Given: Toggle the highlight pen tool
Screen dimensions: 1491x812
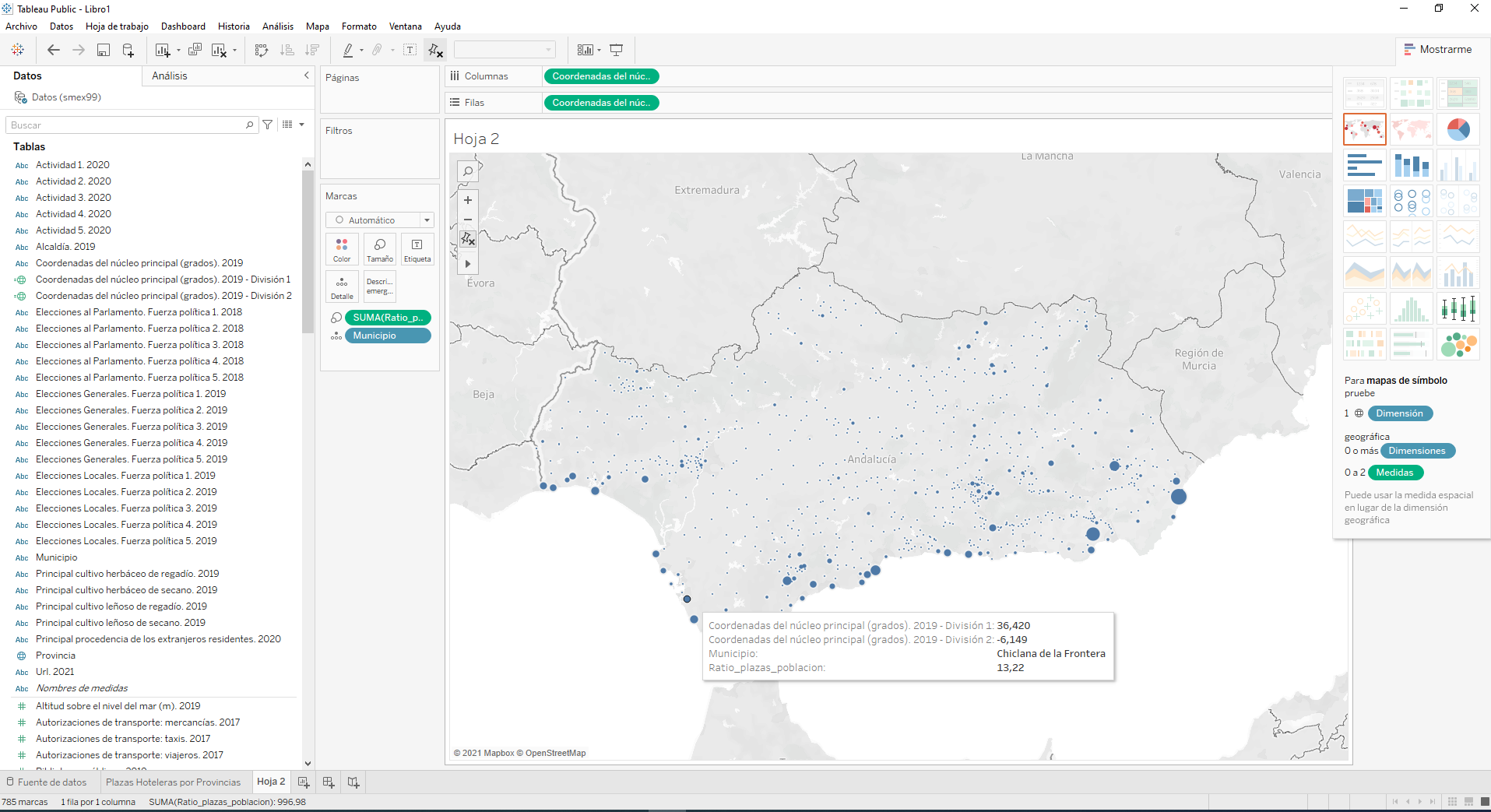Looking at the screenshot, I should (350, 49).
